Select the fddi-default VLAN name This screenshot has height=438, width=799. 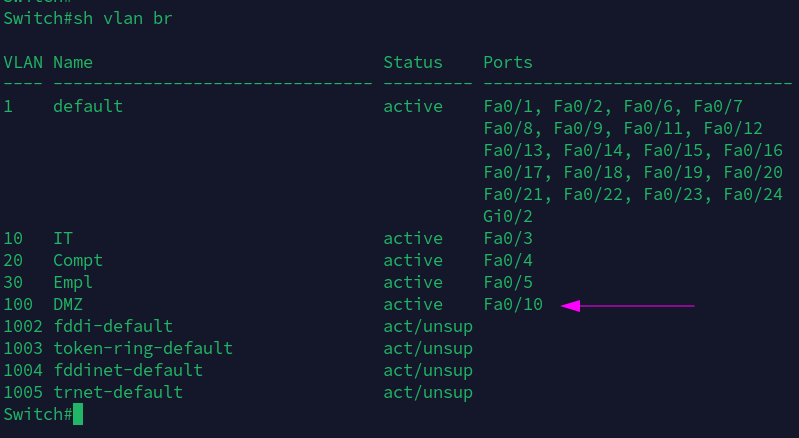click(113, 326)
